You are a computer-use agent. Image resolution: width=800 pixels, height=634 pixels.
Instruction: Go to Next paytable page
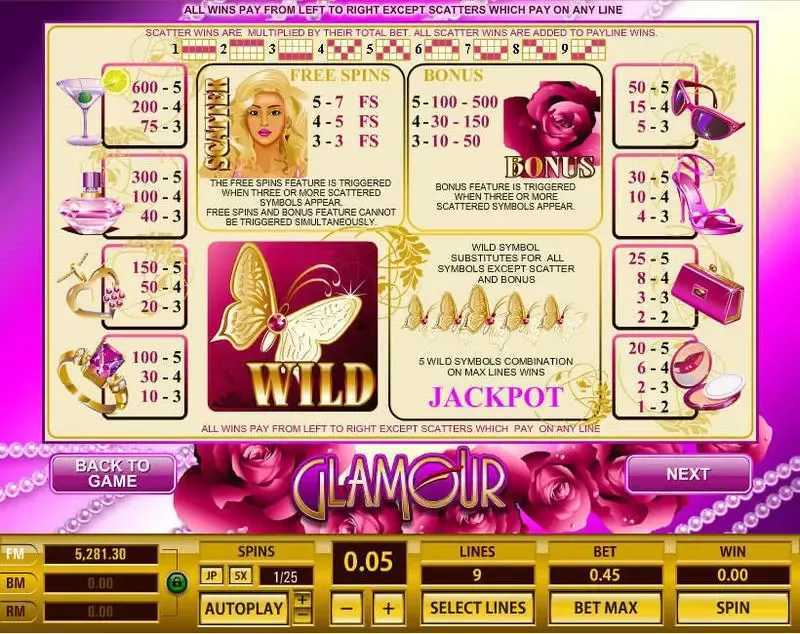coord(688,474)
